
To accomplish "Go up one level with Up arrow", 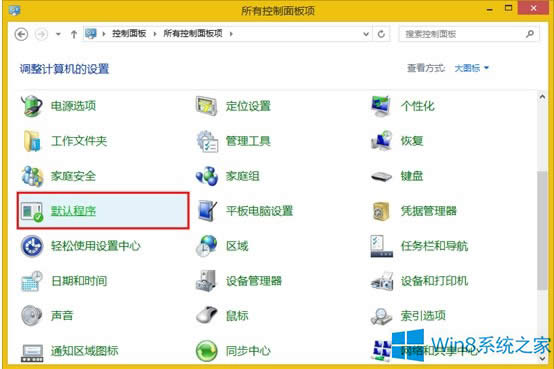I will click(74, 34).
